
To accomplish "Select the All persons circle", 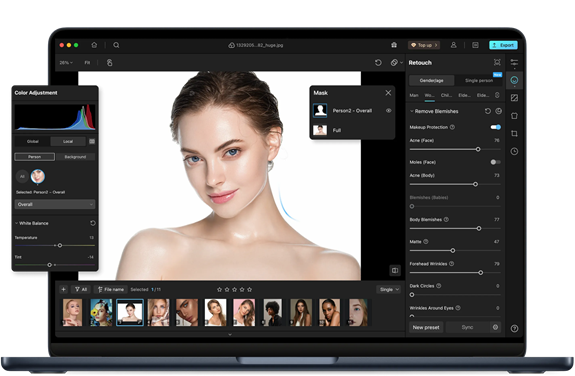I will click(22, 176).
